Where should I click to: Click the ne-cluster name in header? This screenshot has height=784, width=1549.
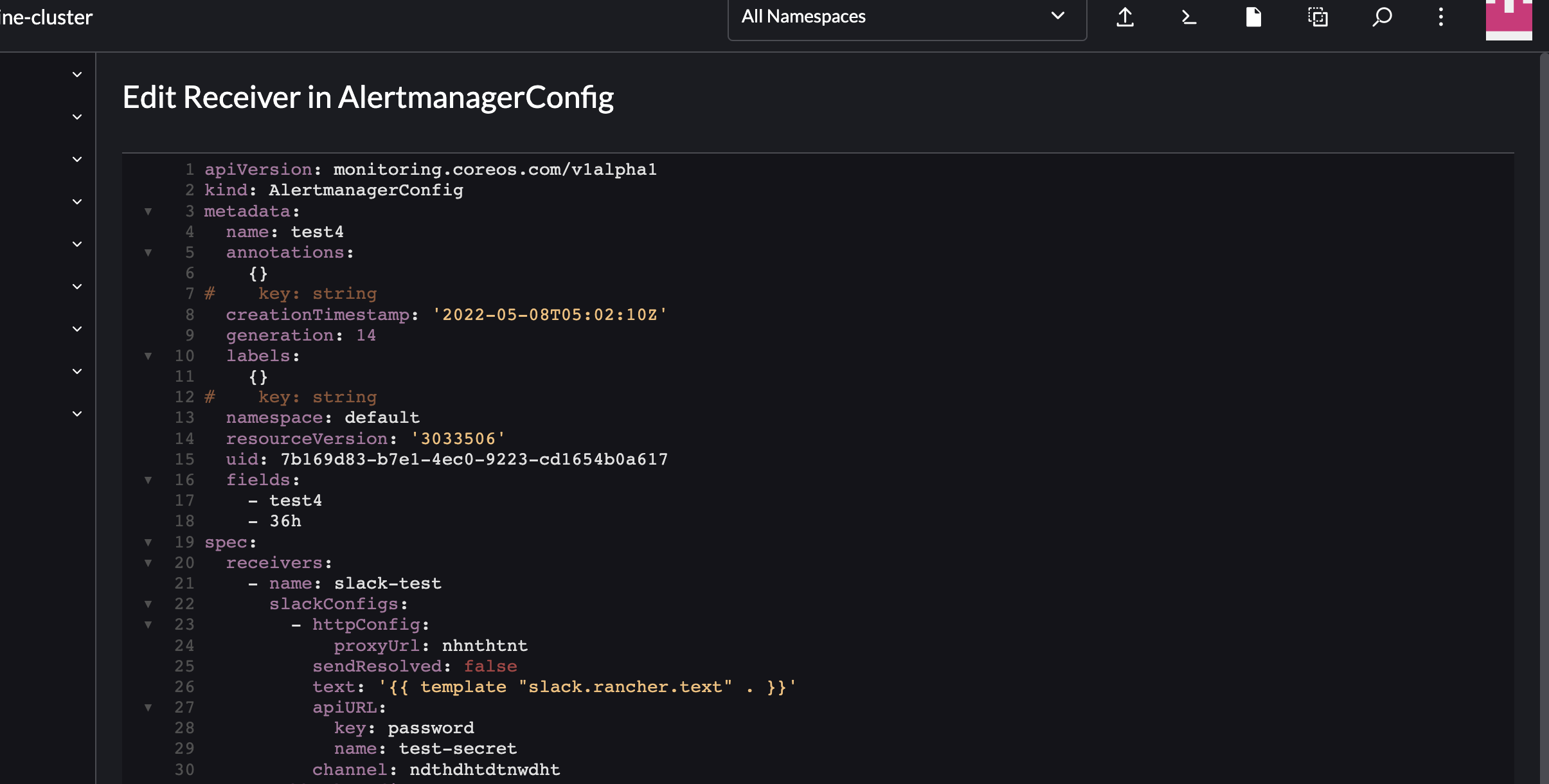tap(45, 17)
